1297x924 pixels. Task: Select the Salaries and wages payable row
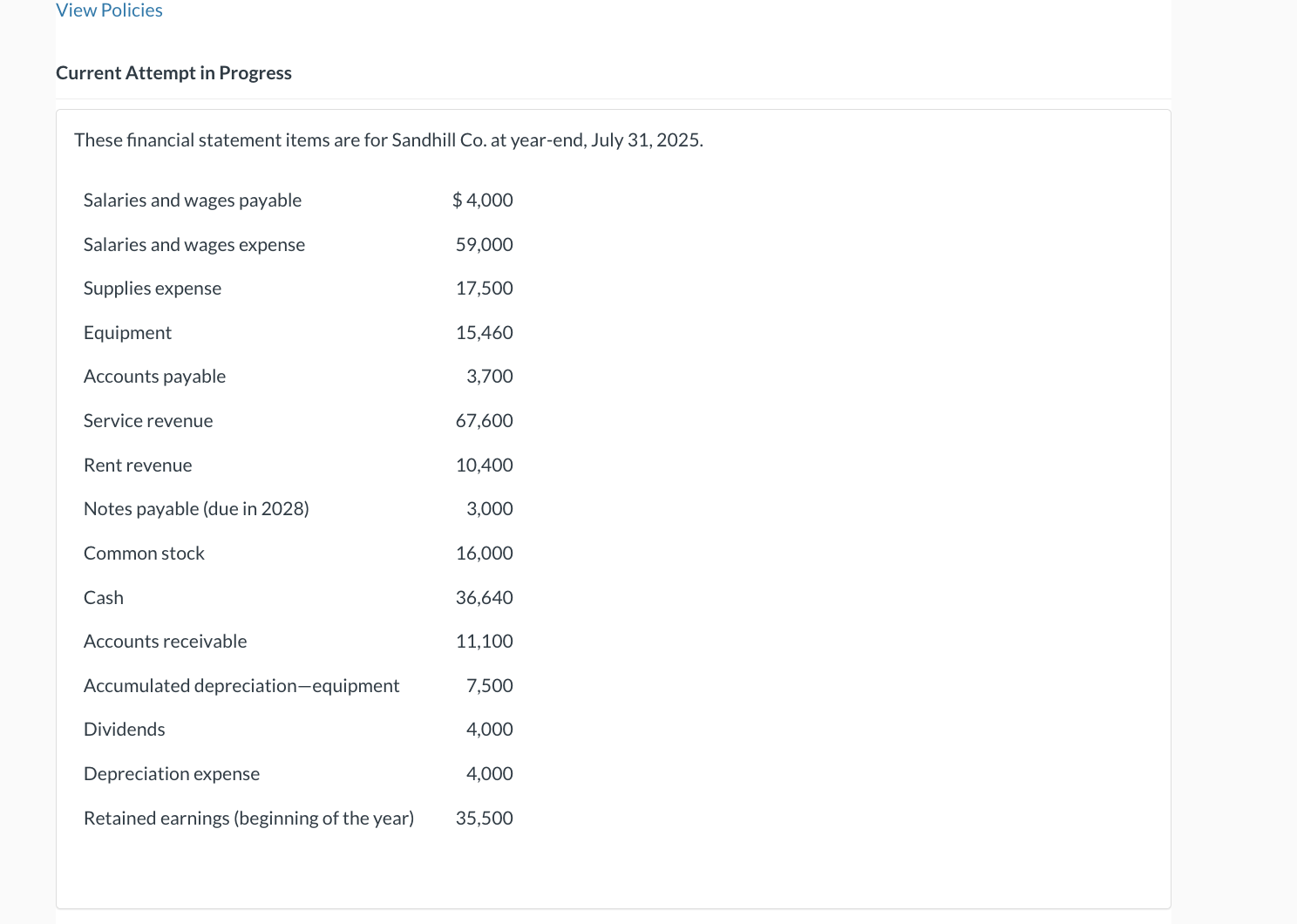[192, 200]
